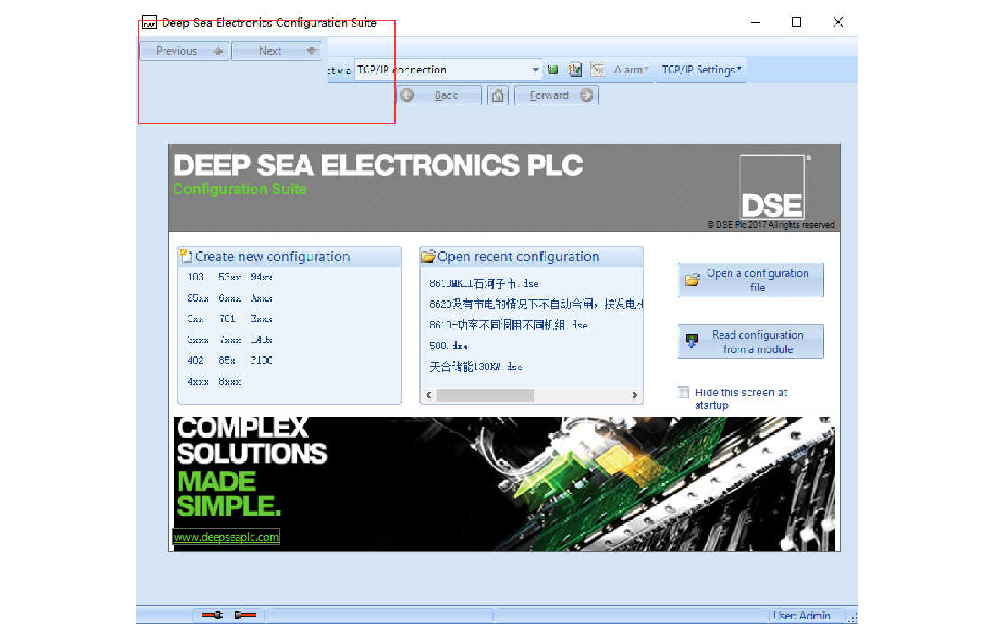Click the folder icon on Open a configuration file
The height and width of the screenshot is (638, 1000).
(692, 279)
